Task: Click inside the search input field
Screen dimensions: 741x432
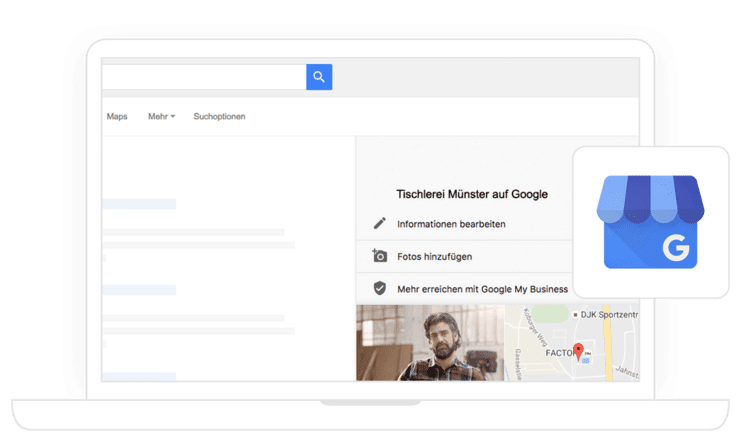Action: [204, 77]
